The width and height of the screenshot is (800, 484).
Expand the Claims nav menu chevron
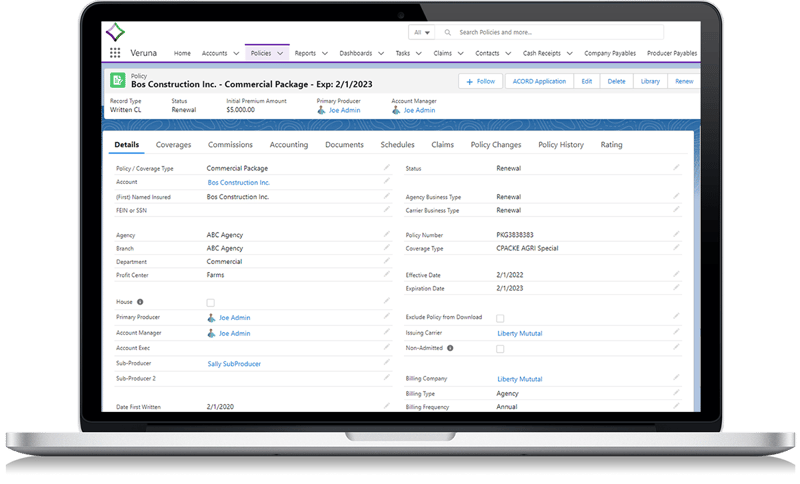pyautogui.click(x=460, y=53)
